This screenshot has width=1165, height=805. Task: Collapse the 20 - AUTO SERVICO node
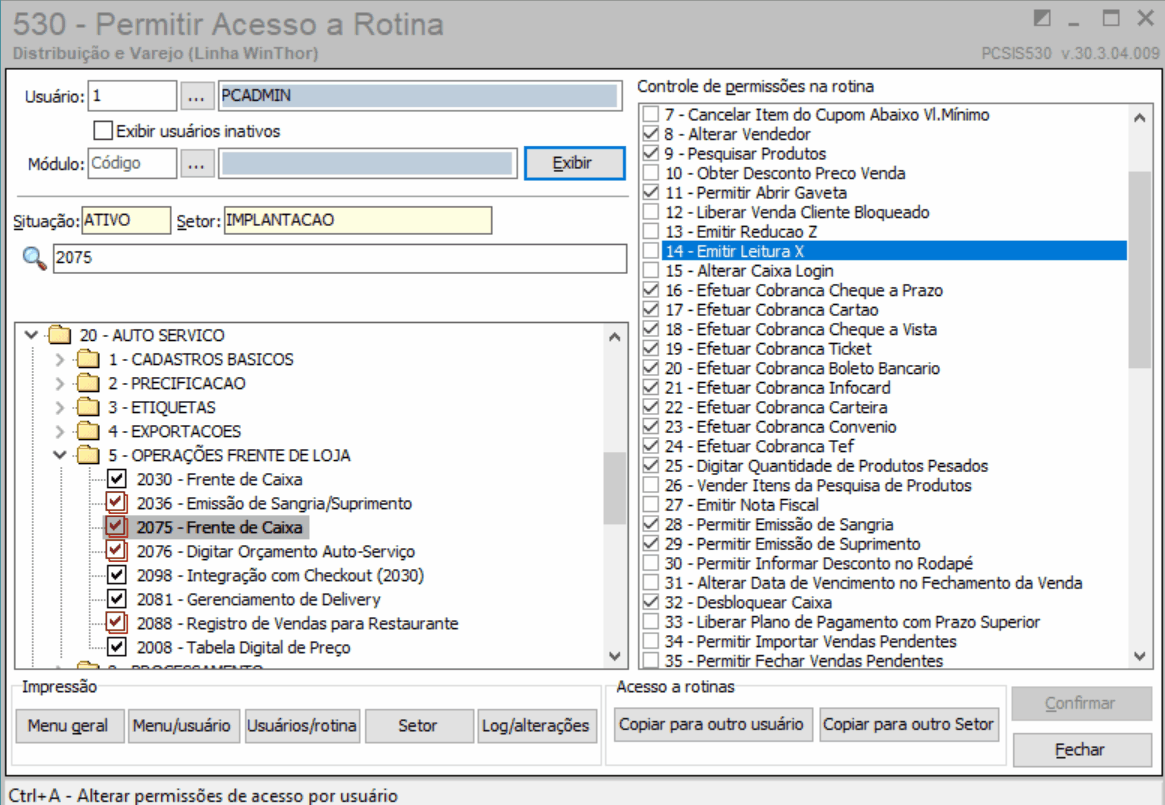pyautogui.click(x=31, y=335)
